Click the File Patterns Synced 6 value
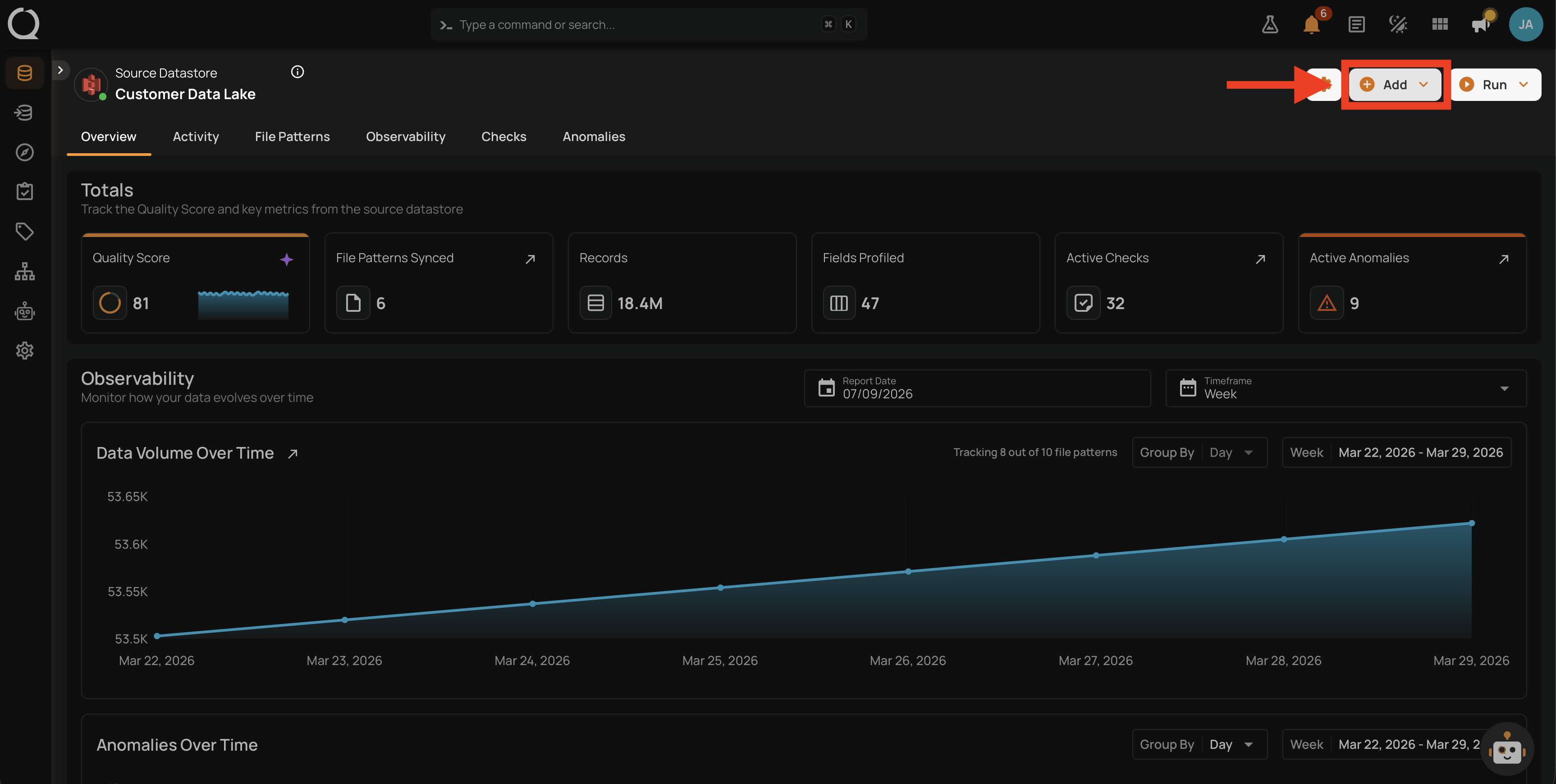The image size is (1556, 784). [x=380, y=303]
